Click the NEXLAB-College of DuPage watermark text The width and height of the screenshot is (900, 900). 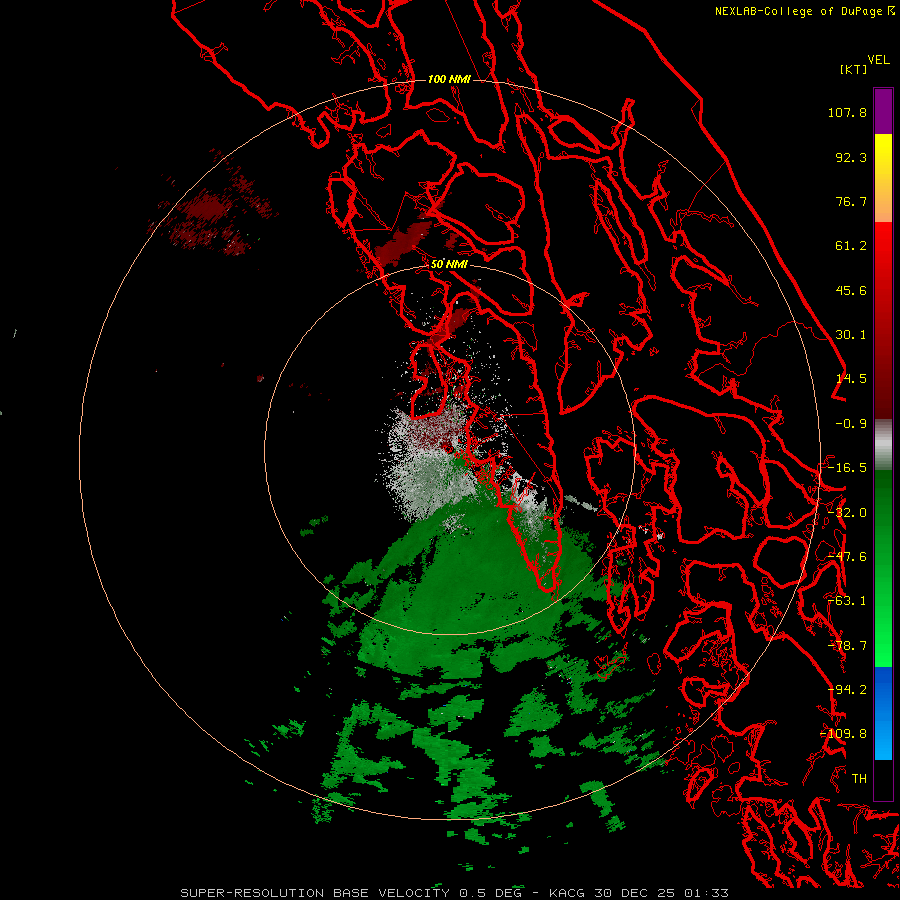(x=804, y=11)
